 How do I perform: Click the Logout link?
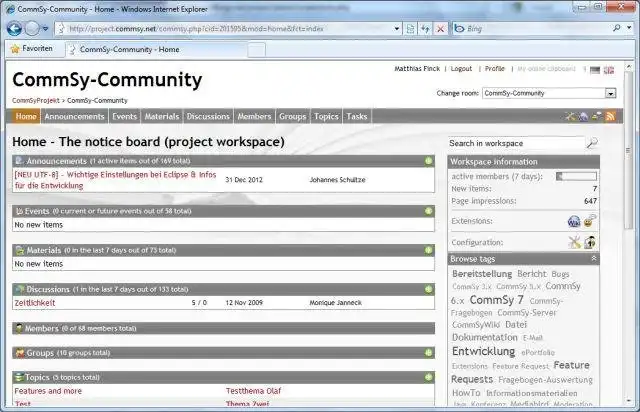pos(461,69)
